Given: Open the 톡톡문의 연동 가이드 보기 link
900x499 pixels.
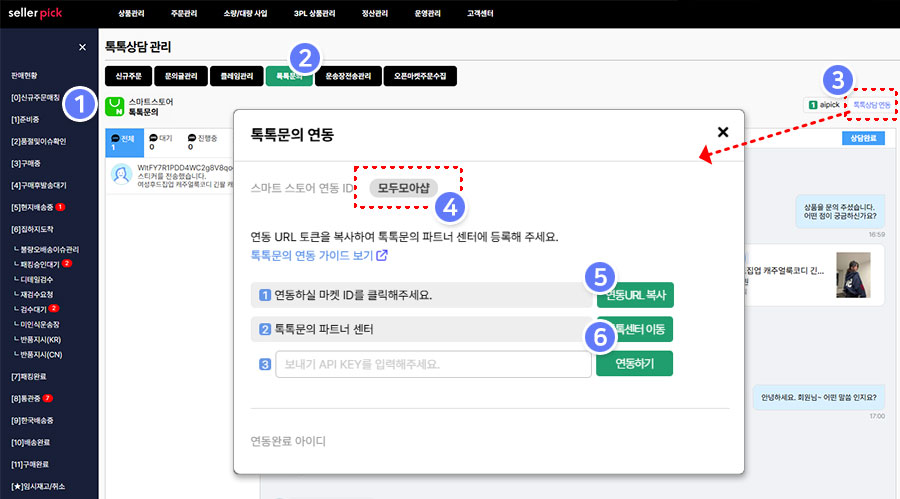Looking at the screenshot, I should point(318,255).
